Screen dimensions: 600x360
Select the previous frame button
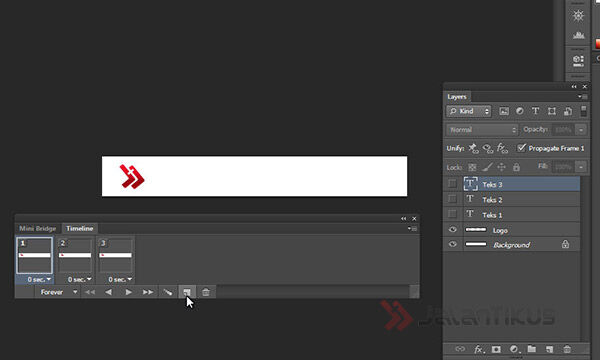coord(109,292)
